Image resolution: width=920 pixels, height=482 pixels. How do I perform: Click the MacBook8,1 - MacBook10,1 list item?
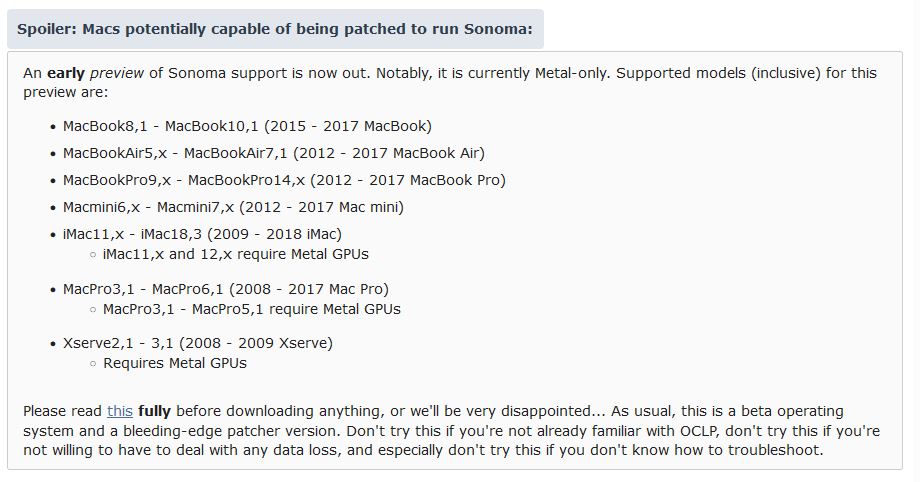pos(247,126)
